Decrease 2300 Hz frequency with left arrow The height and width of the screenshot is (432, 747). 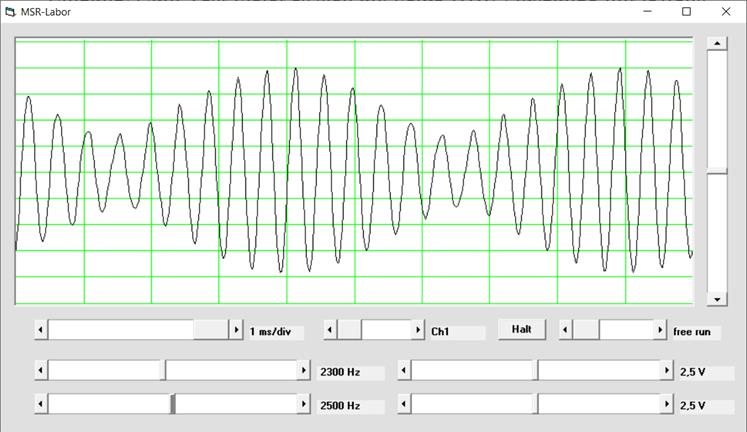(40, 371)
